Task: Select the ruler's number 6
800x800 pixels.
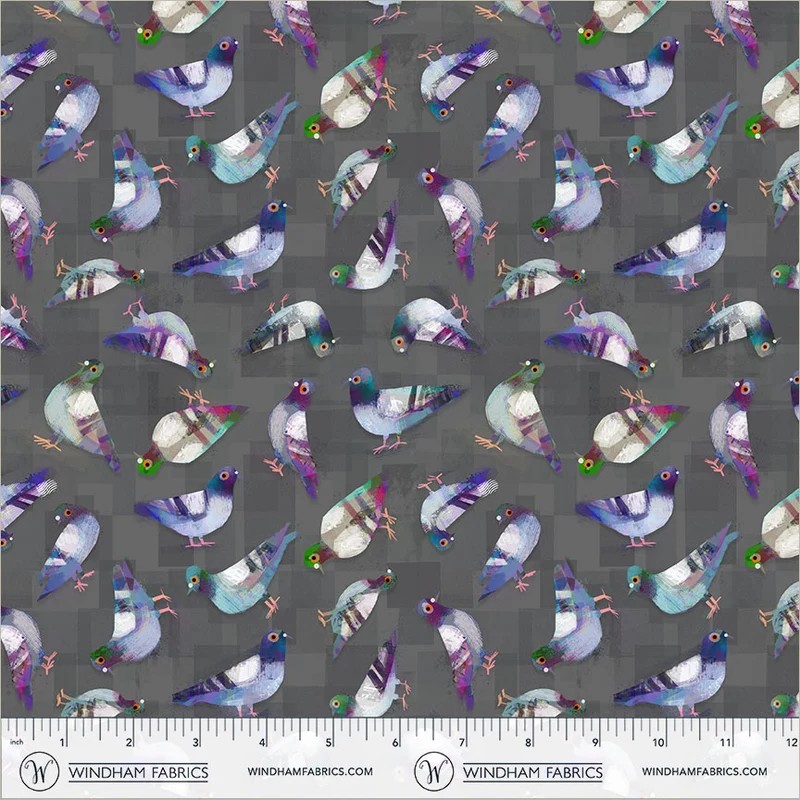Action: pyautogui.click(x=395, y=742)
